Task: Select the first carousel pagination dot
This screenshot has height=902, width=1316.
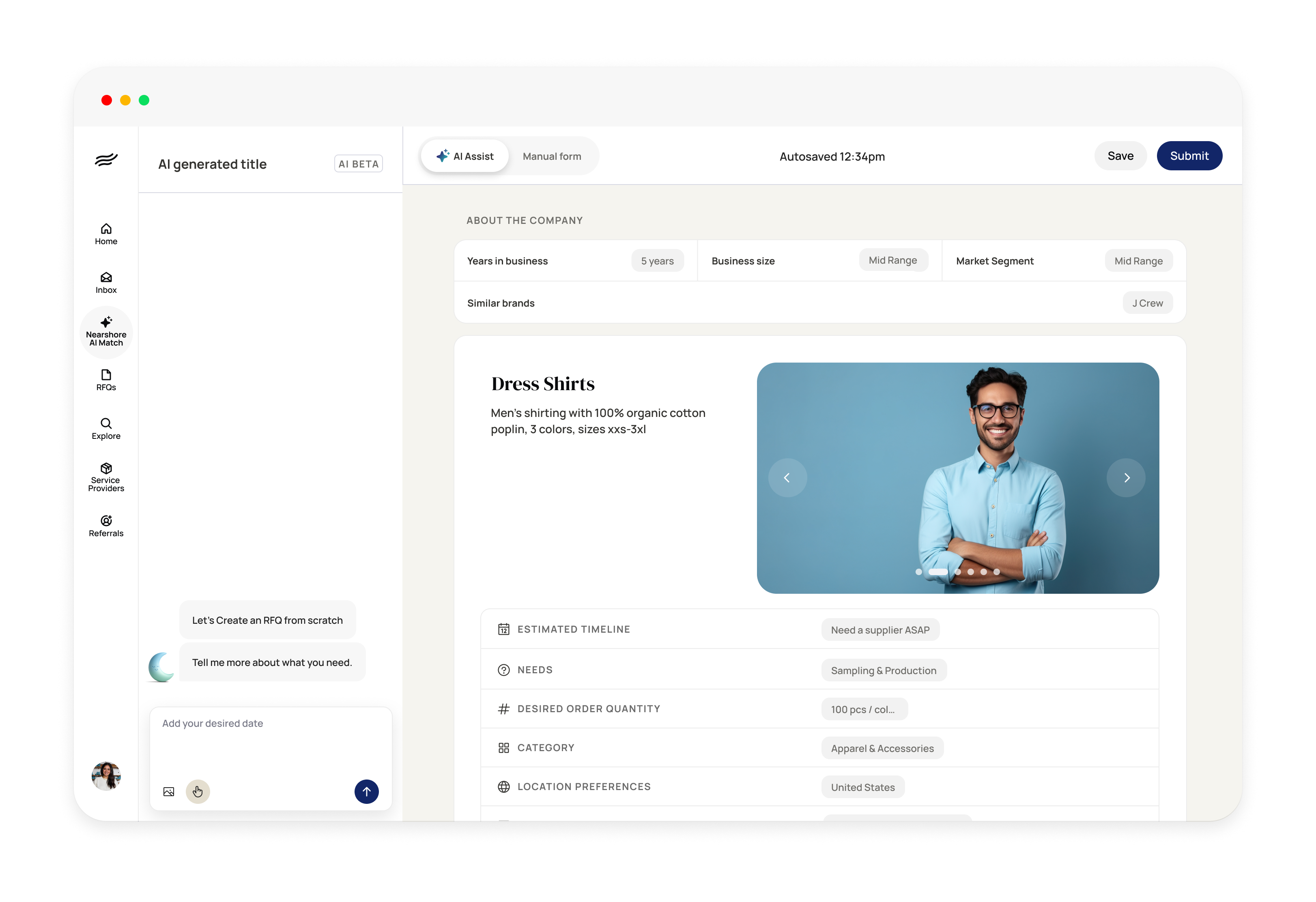Action: [918, 572]
